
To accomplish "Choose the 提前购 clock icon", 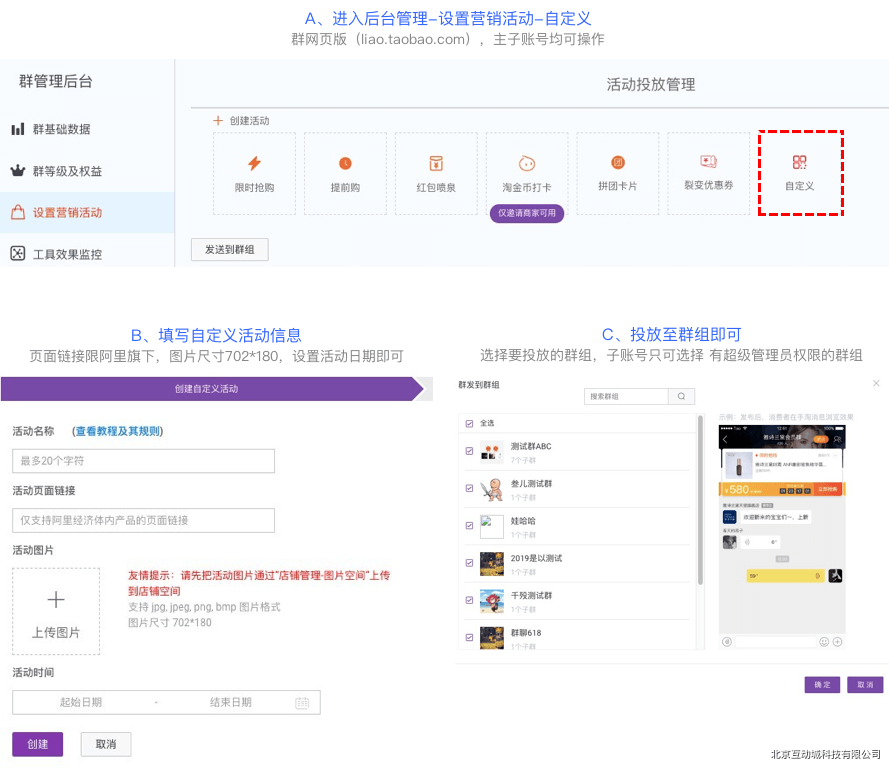I will coord(345,163).
